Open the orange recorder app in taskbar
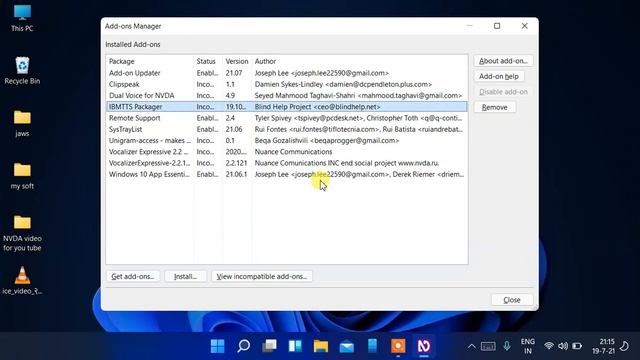Image resolution: width=640 pixels, height=360 pixels. coord(398,346)
